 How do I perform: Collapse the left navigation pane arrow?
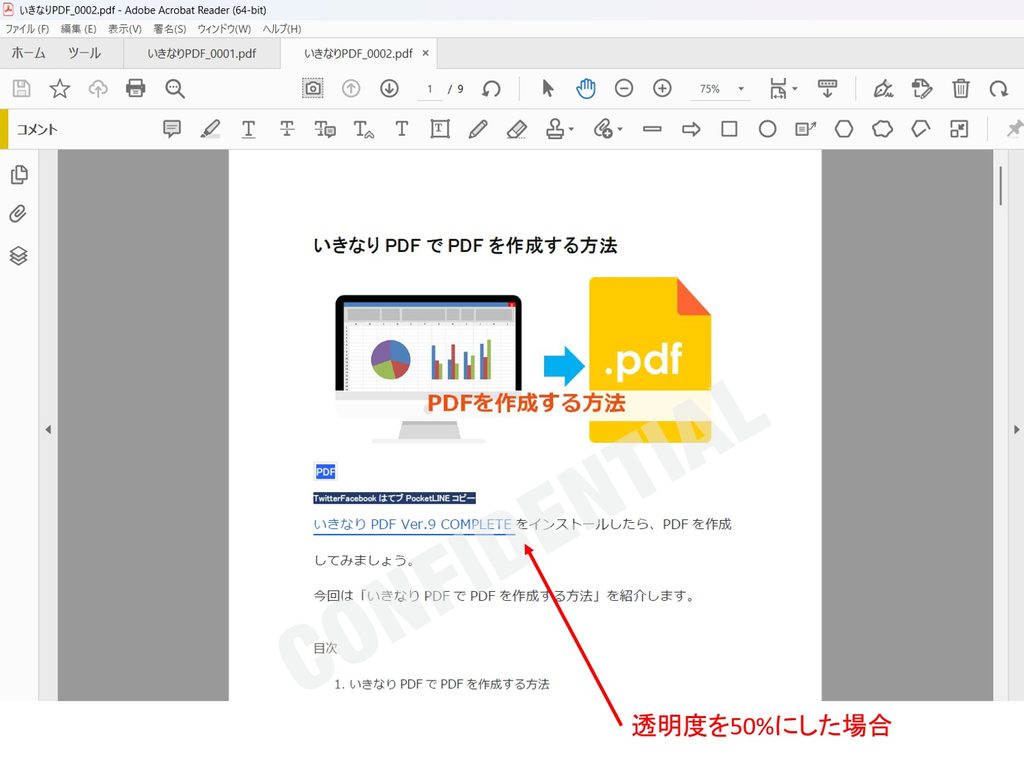coord(48,429)
